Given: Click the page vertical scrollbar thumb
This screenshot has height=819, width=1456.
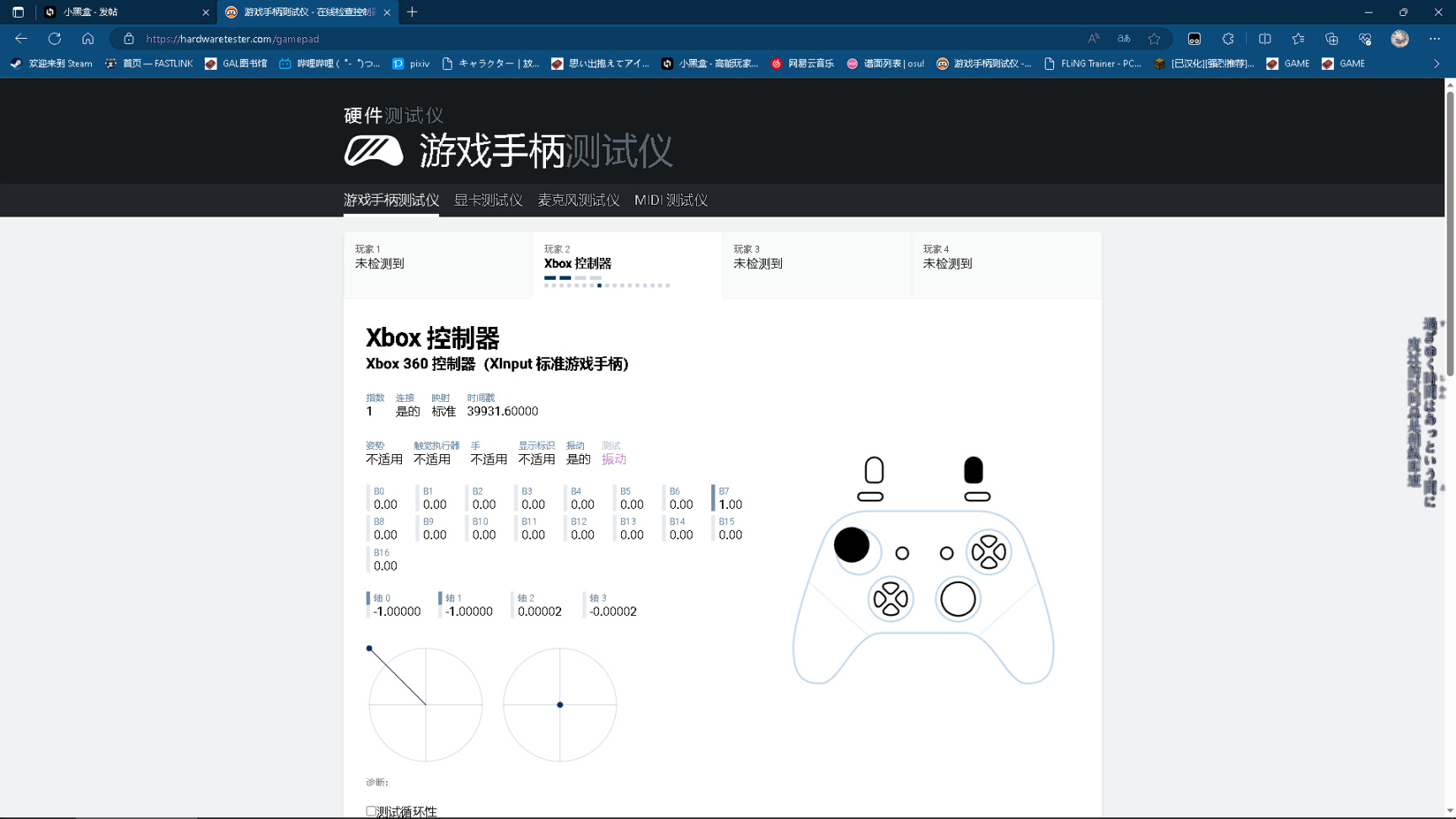Looking at the screenshot, I should click(1450, 233).
